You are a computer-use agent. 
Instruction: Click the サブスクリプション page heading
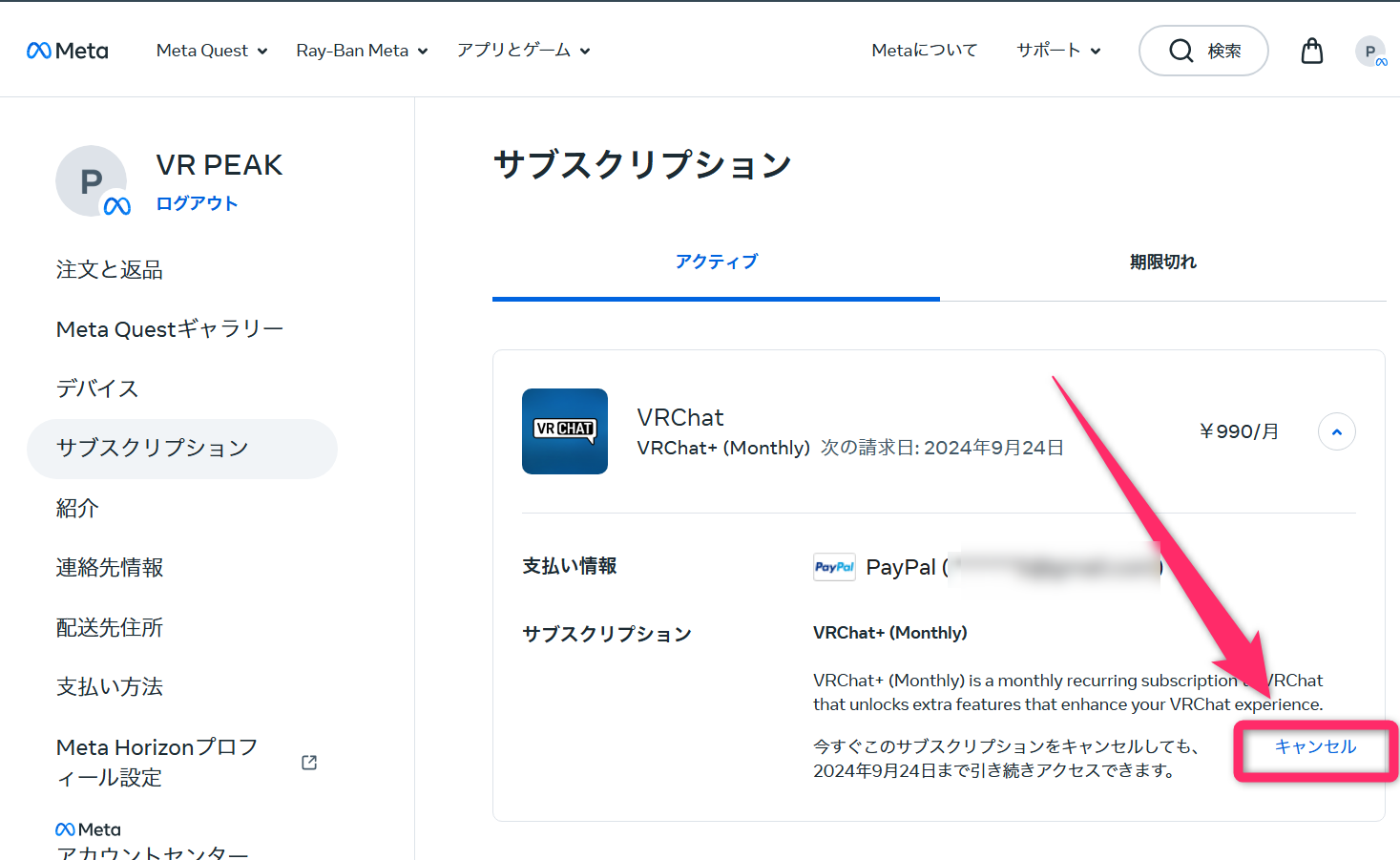tap(642, 164)
